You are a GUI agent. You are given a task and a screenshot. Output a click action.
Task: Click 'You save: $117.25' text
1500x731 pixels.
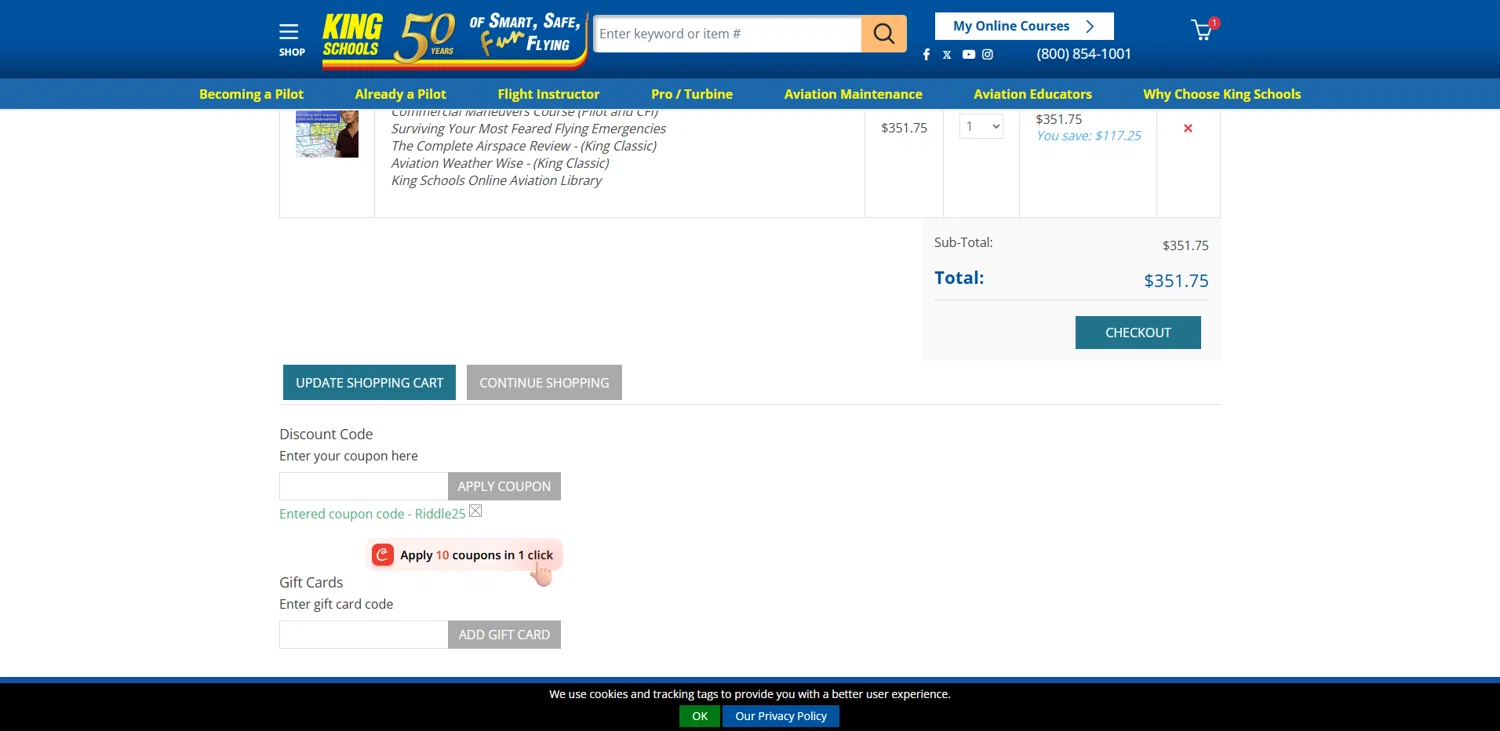click(x=1088, y=136)
